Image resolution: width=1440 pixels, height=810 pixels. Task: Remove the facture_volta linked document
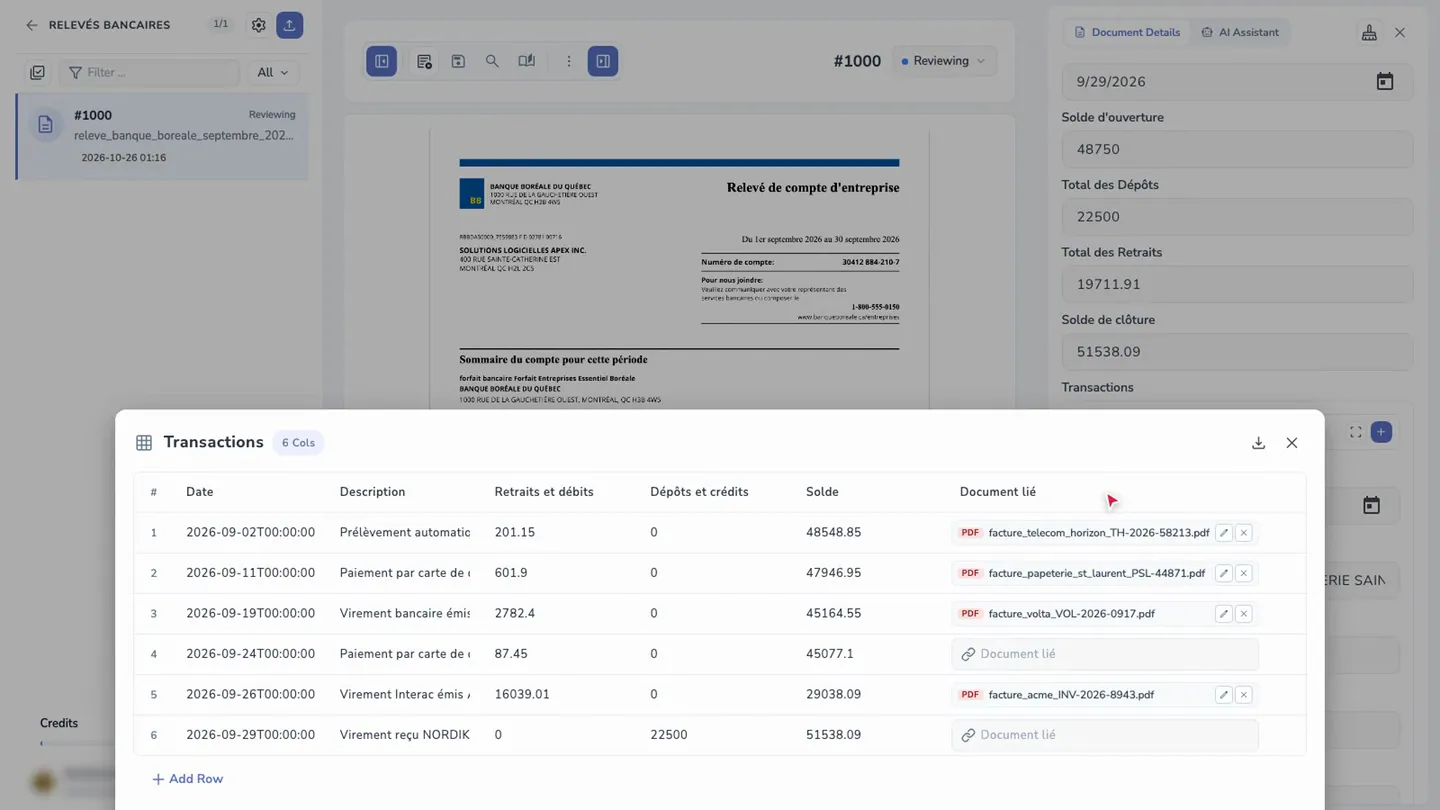point(1244,614)
